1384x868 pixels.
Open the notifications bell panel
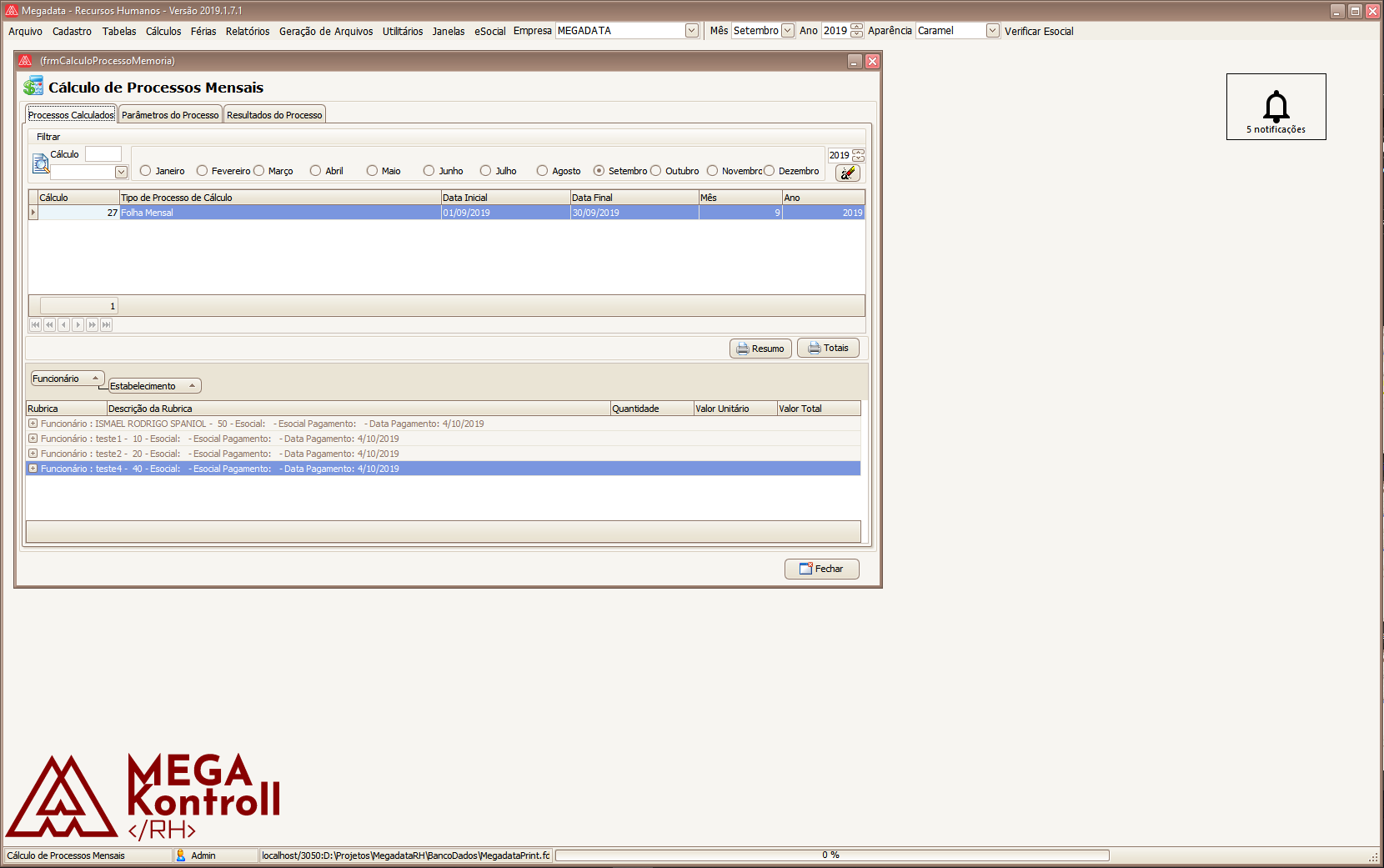(1276, 107)
